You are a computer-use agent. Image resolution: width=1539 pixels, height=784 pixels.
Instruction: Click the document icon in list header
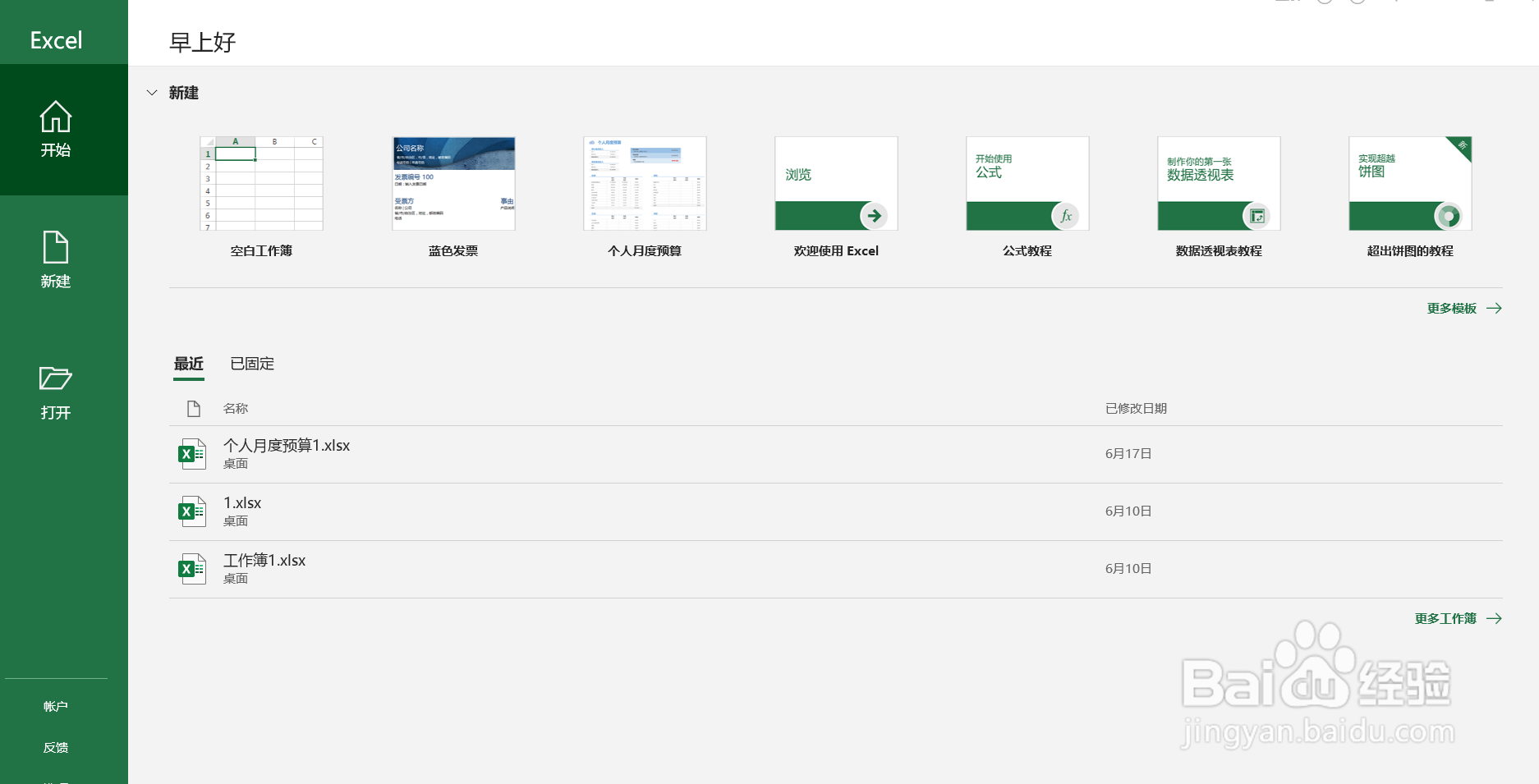click(194, 408)
